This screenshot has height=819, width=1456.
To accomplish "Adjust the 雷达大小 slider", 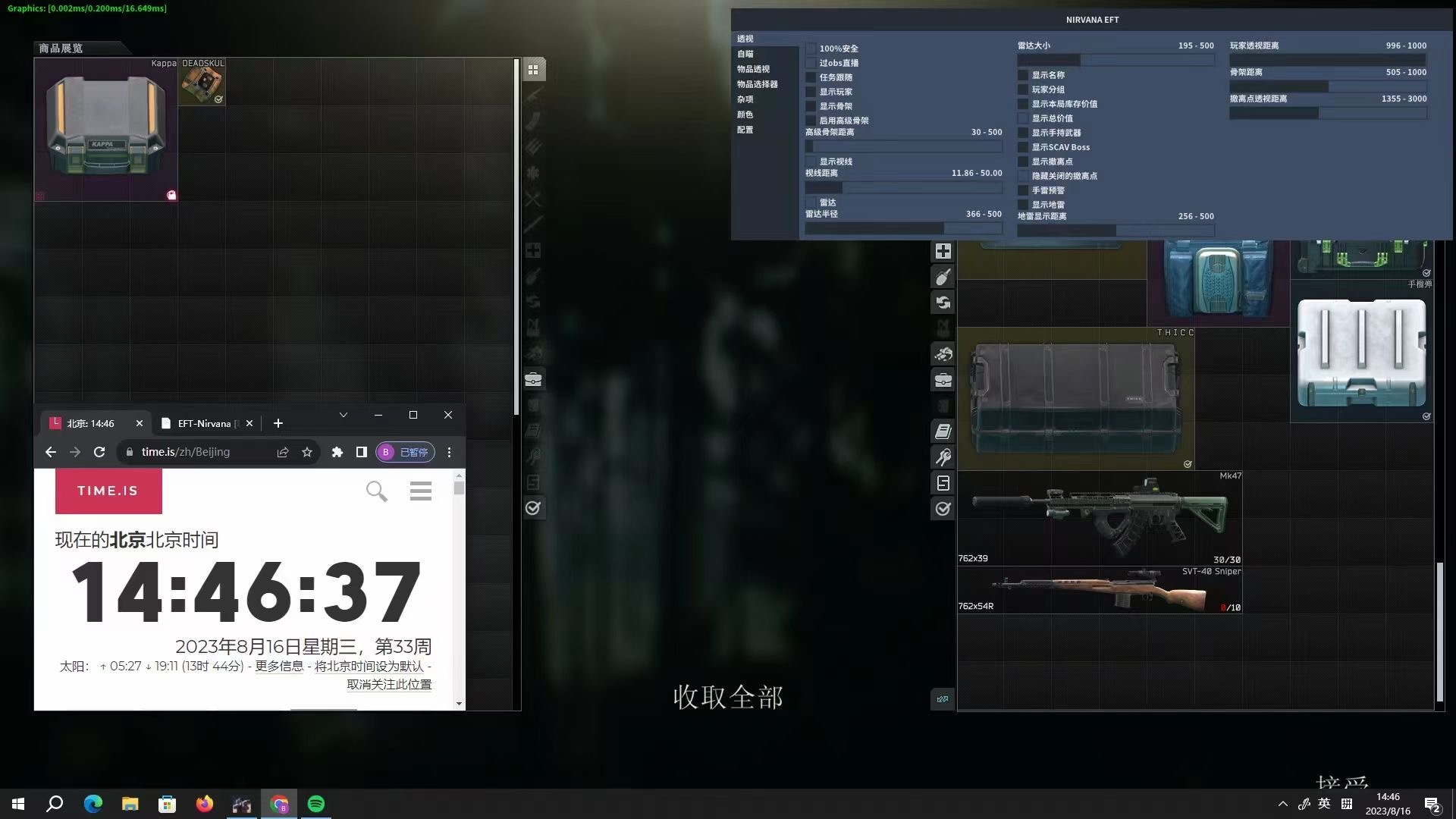I will (1115, 60).
